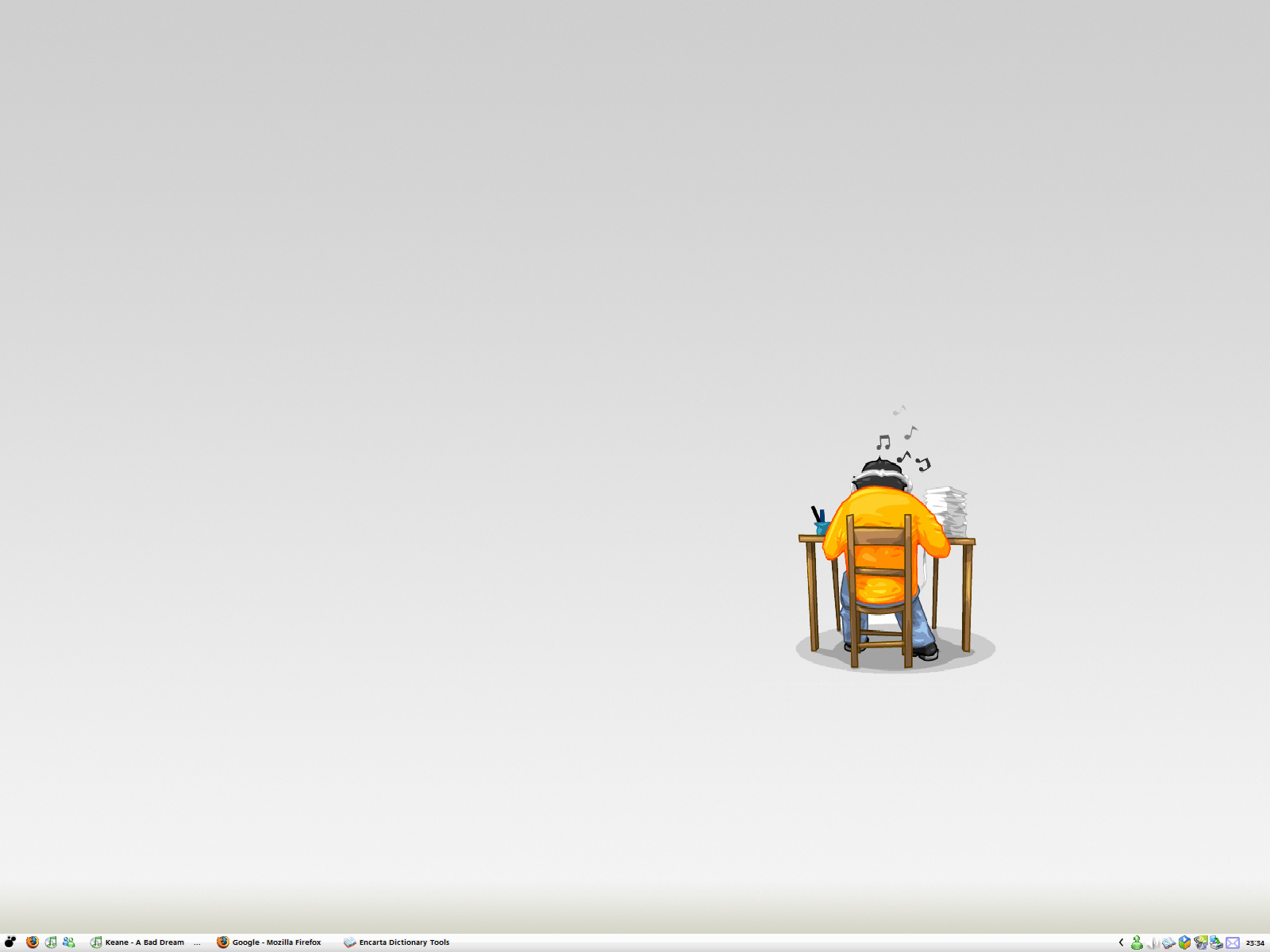Open the Encarta book tray icon
The width and height of the screenshot is (1270, 952).
coord(1168,942)
